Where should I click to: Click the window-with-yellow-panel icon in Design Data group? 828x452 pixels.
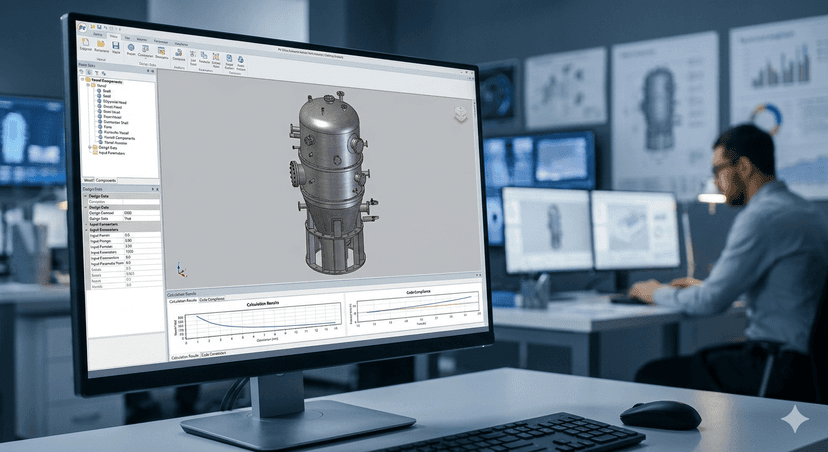161,51
